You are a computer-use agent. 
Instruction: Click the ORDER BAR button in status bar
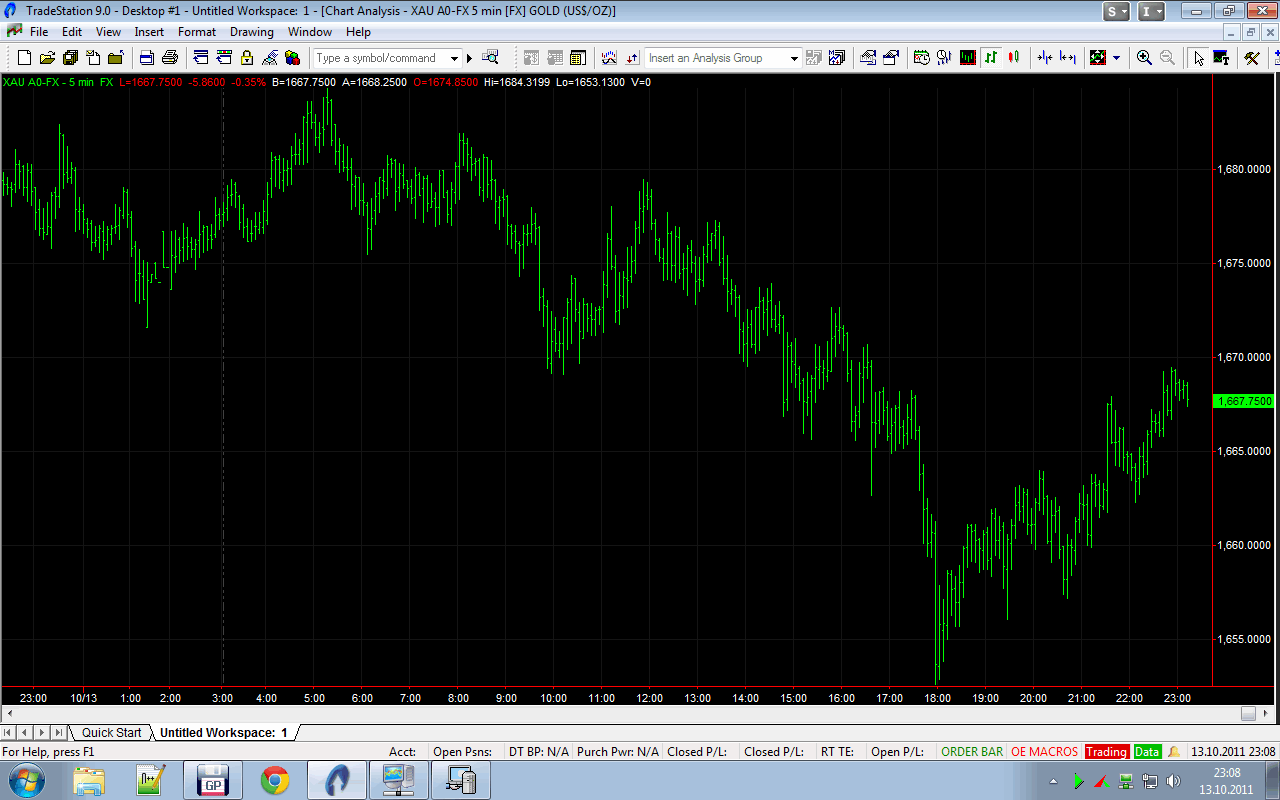(x=971, y=751)
